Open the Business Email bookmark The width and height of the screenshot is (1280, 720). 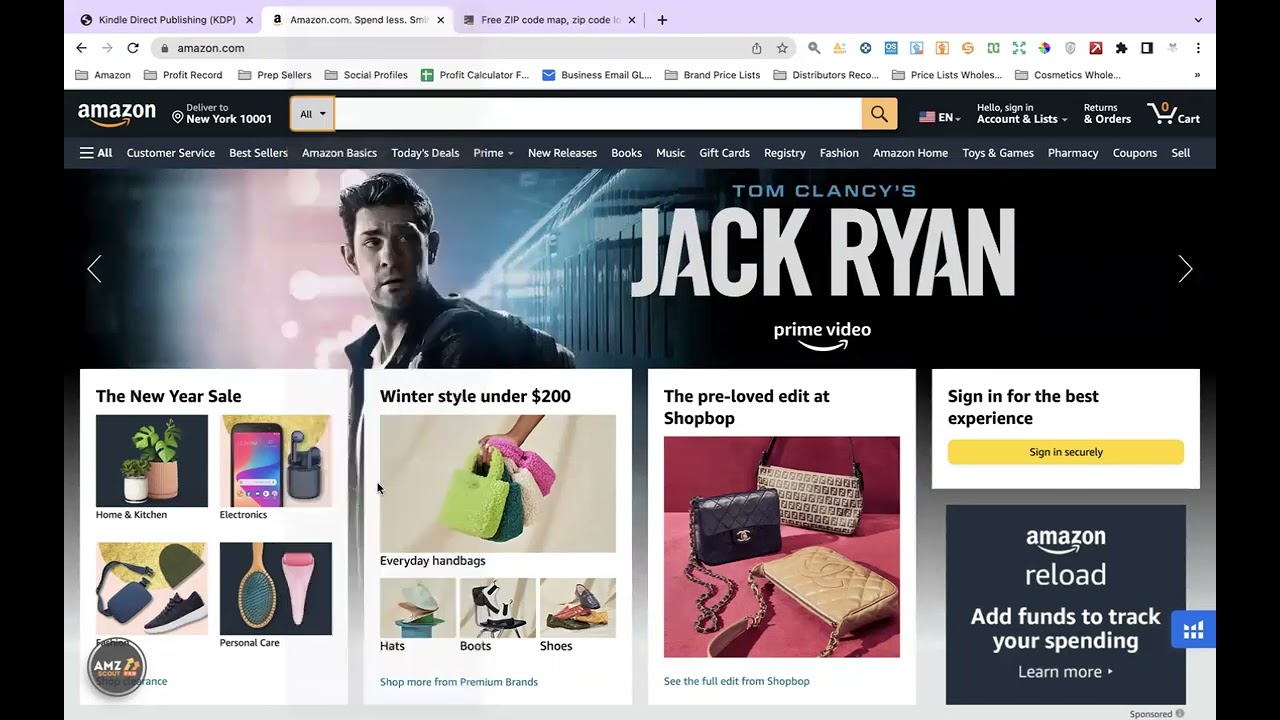[597, 75]
